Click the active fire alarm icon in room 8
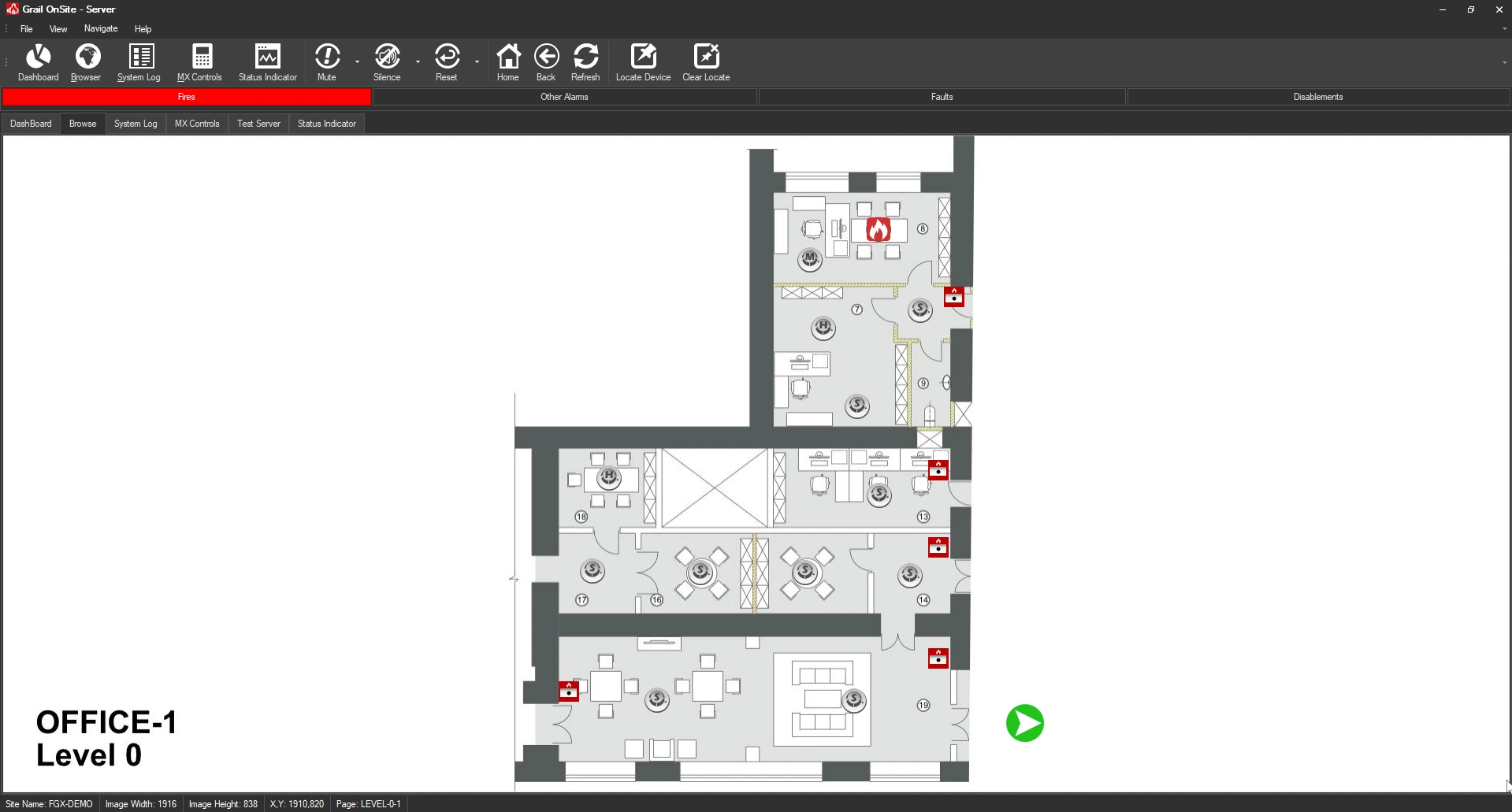 pos(878,229)
